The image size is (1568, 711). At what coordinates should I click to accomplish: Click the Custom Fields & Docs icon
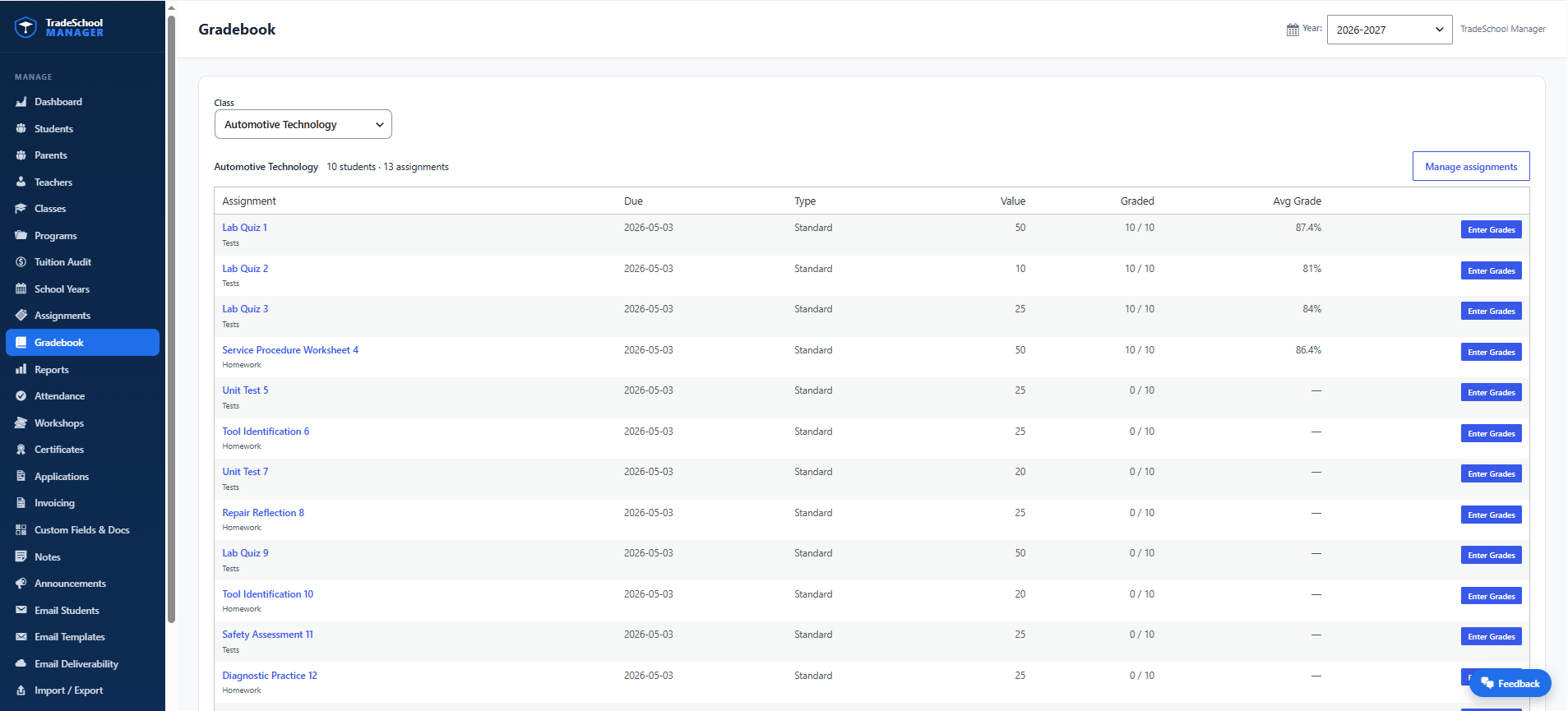click(x=21, y=530)
